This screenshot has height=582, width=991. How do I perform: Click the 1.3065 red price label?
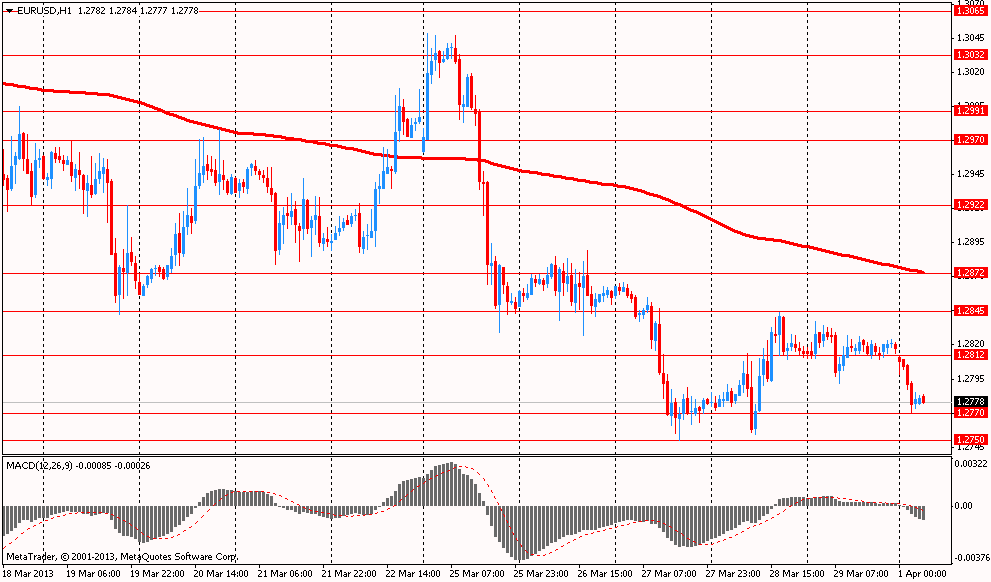[970, 11]
